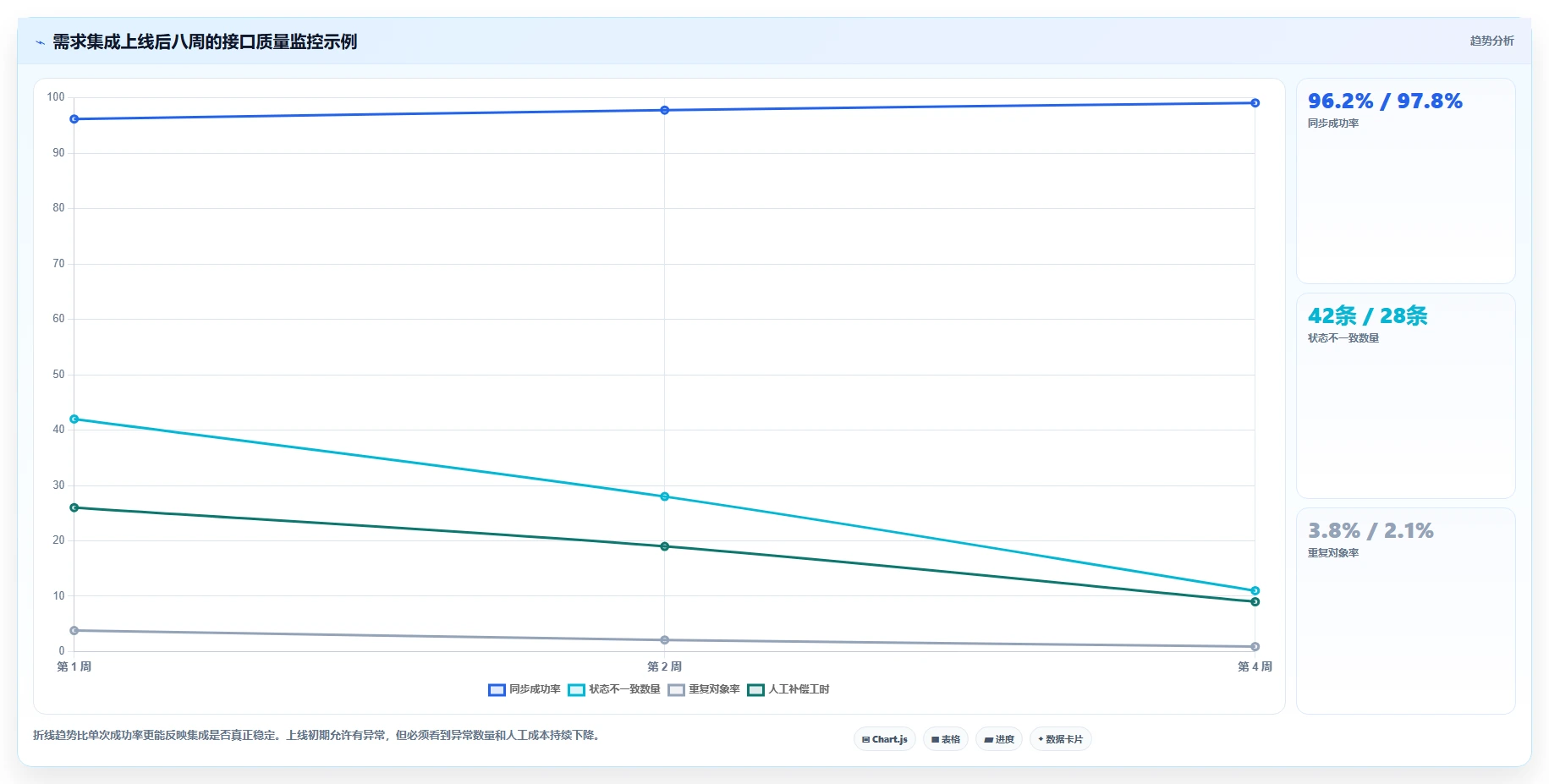Select 同步成功率 data point at 第 2 周
The width and height of the screenshot is (1549, 784).
pos(665,110)
